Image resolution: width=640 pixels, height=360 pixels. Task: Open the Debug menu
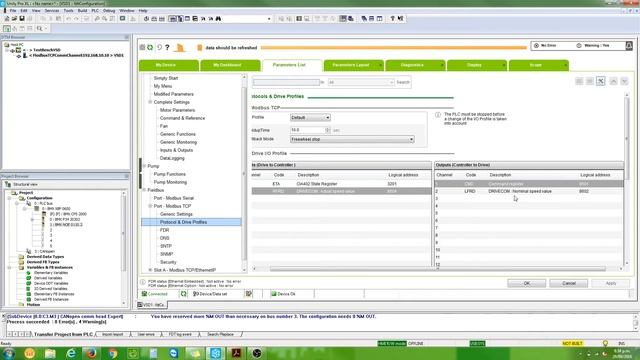tap(109, 11)
